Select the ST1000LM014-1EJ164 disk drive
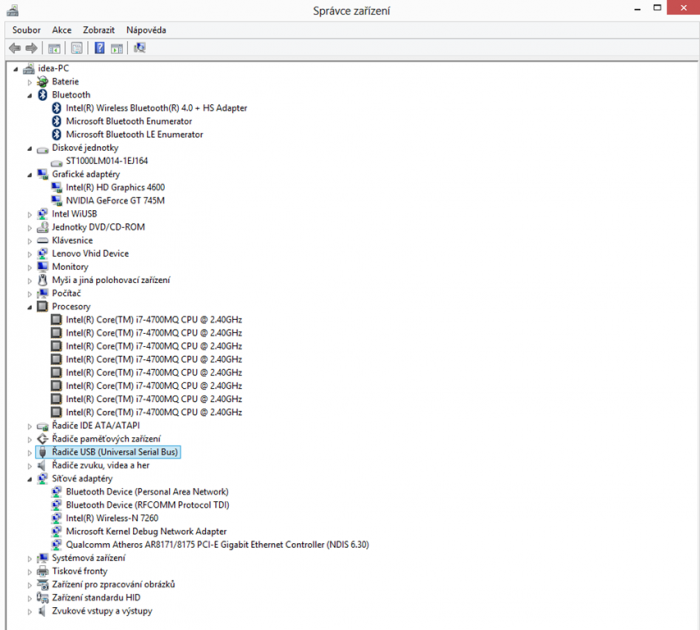700x630 pixels. pyautogui.click(x=106, y=161)
